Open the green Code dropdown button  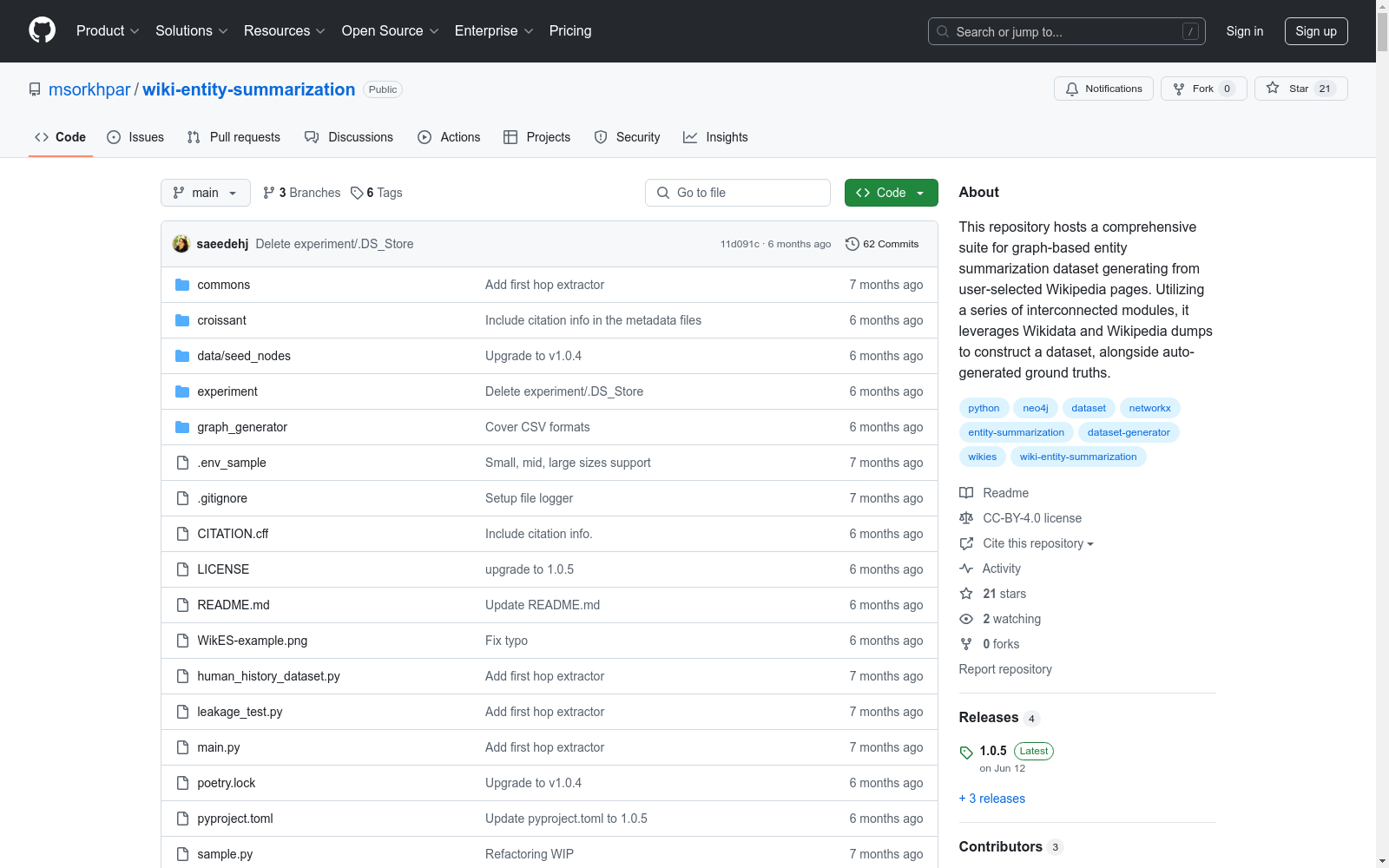(891, 193)
